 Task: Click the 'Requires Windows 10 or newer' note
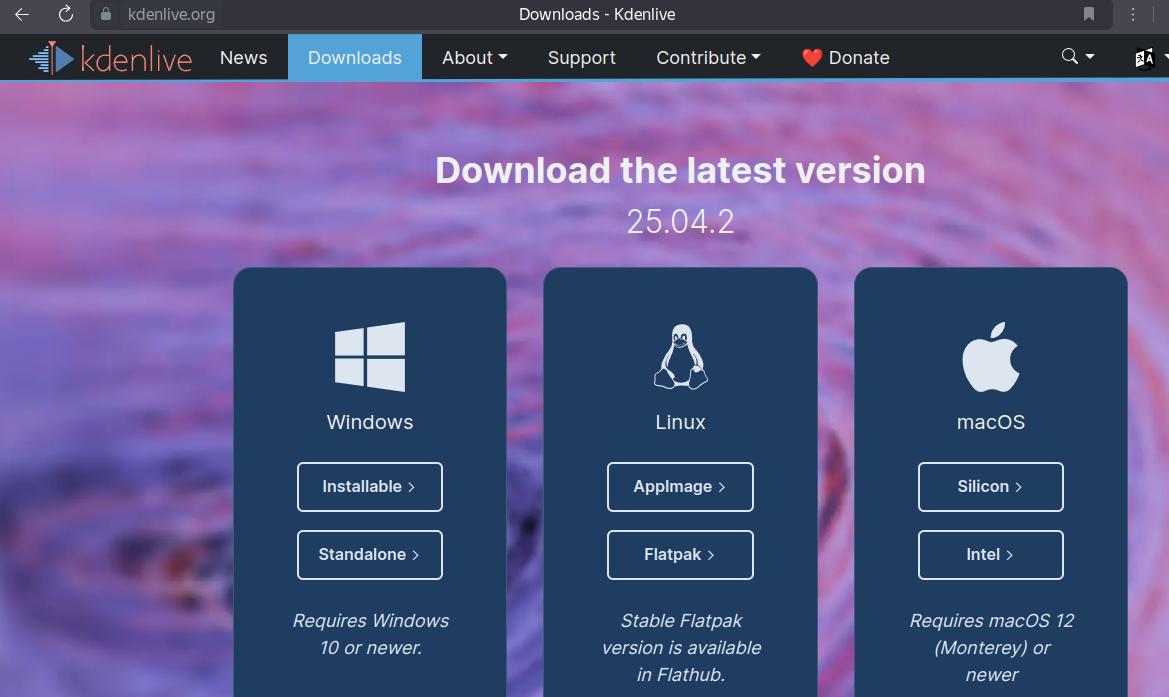[x=371, y=634]
